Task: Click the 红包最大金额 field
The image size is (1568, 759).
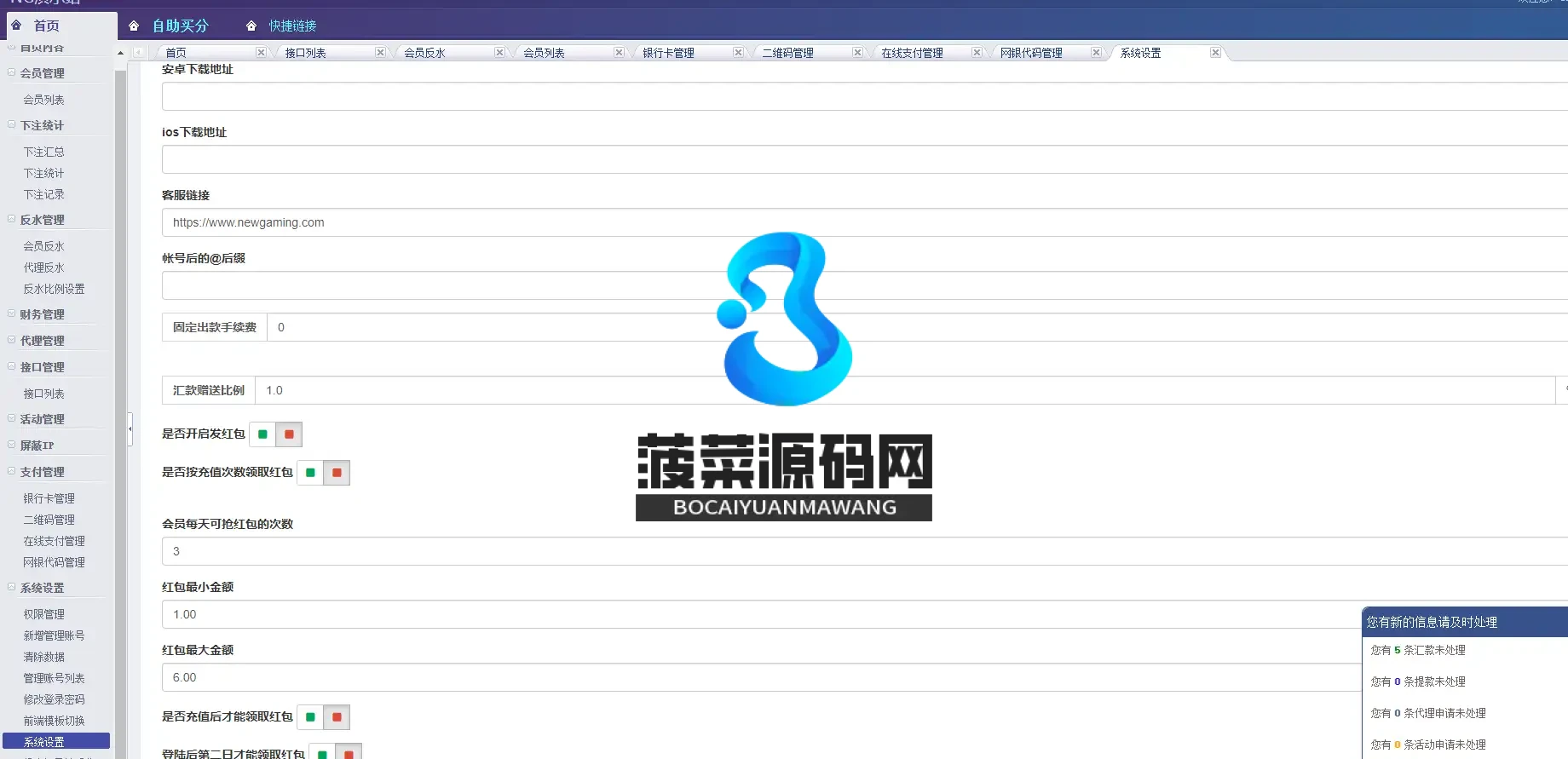Action: (762, 677)
